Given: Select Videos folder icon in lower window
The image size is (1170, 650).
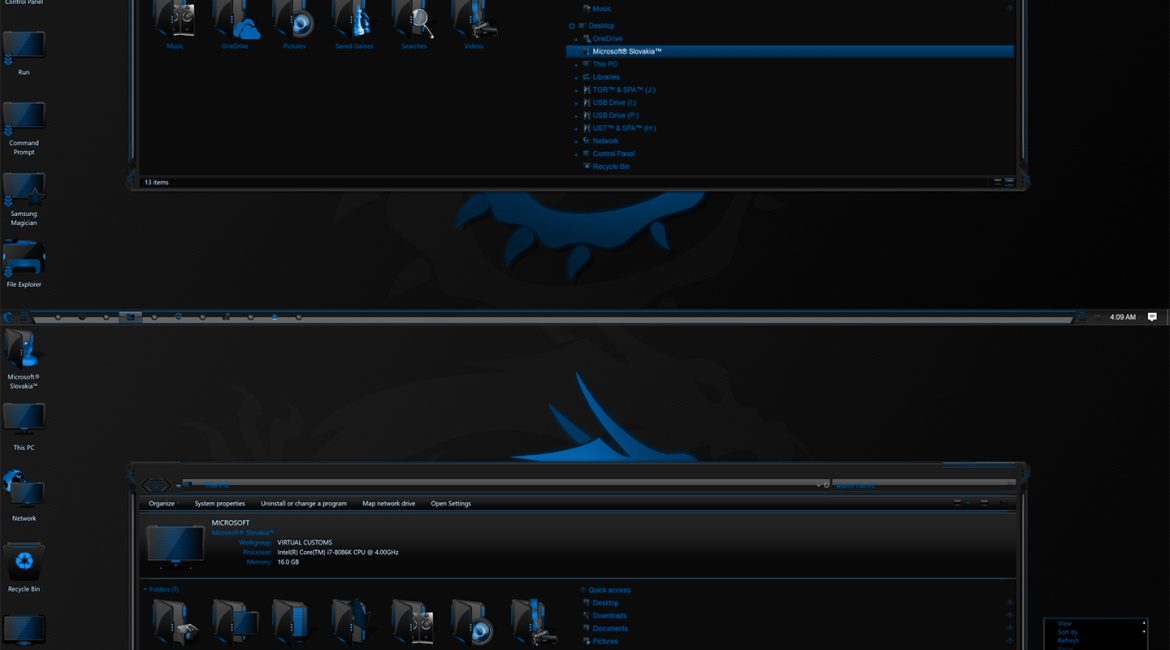Looking at the screenshot, I should [x=534, y=622].
